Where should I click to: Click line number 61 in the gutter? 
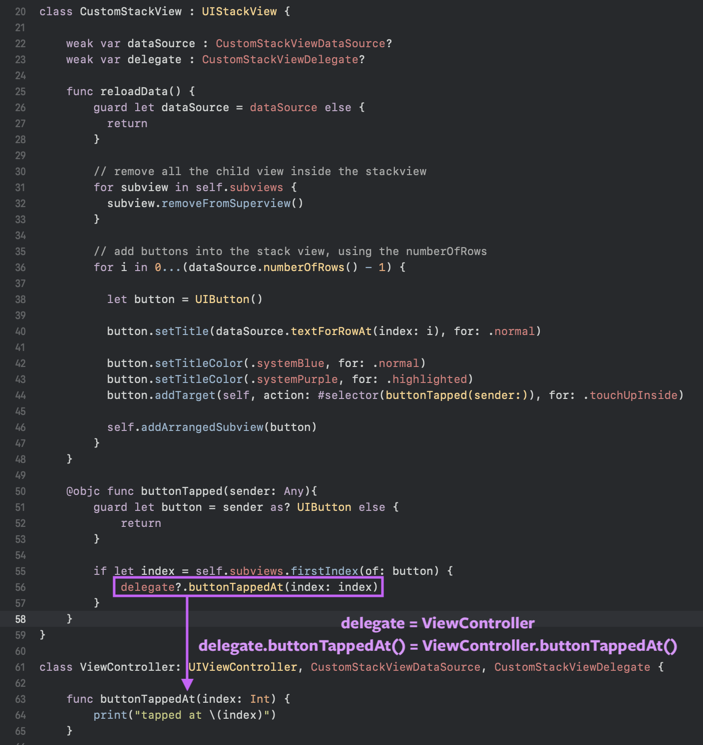[20, 667]
